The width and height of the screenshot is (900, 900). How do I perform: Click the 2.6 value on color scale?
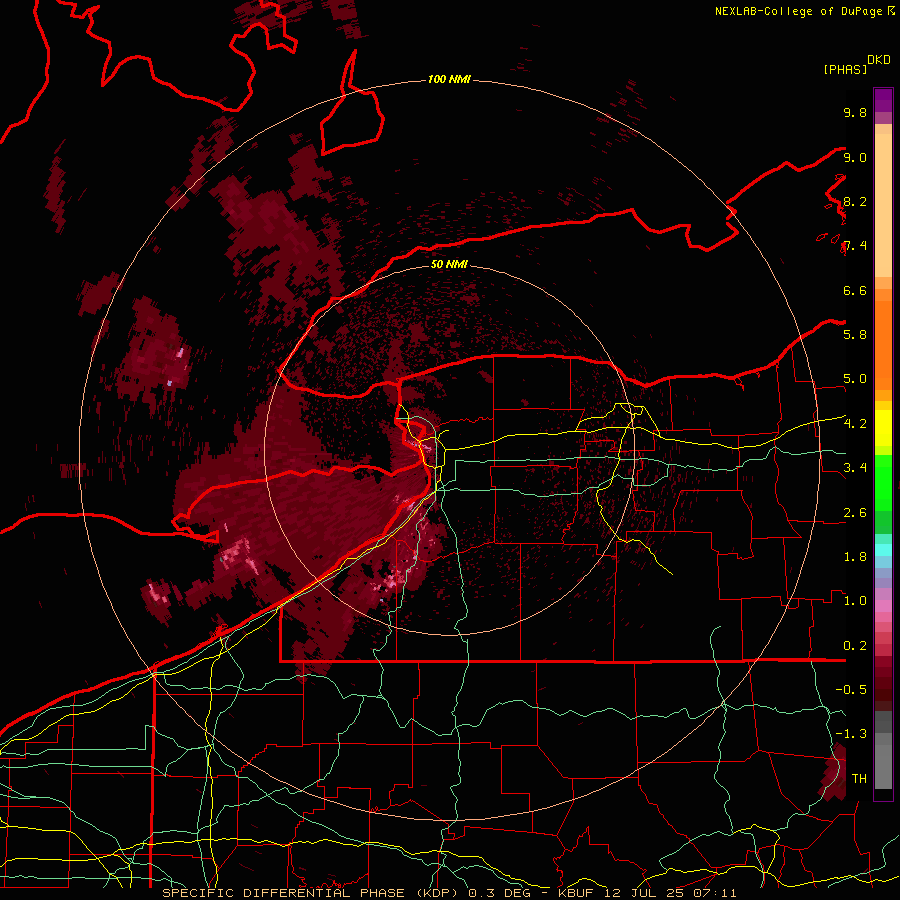(x=855, y=512)
